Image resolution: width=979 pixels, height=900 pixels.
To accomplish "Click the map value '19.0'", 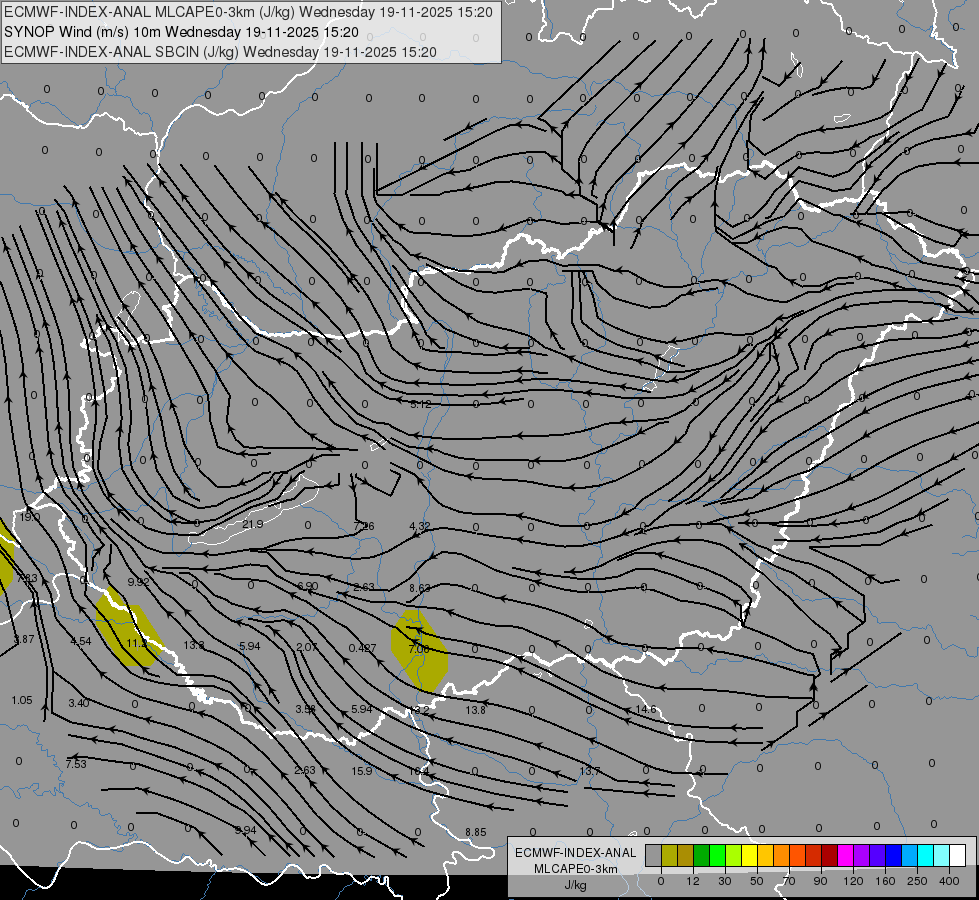I will 30,517.
